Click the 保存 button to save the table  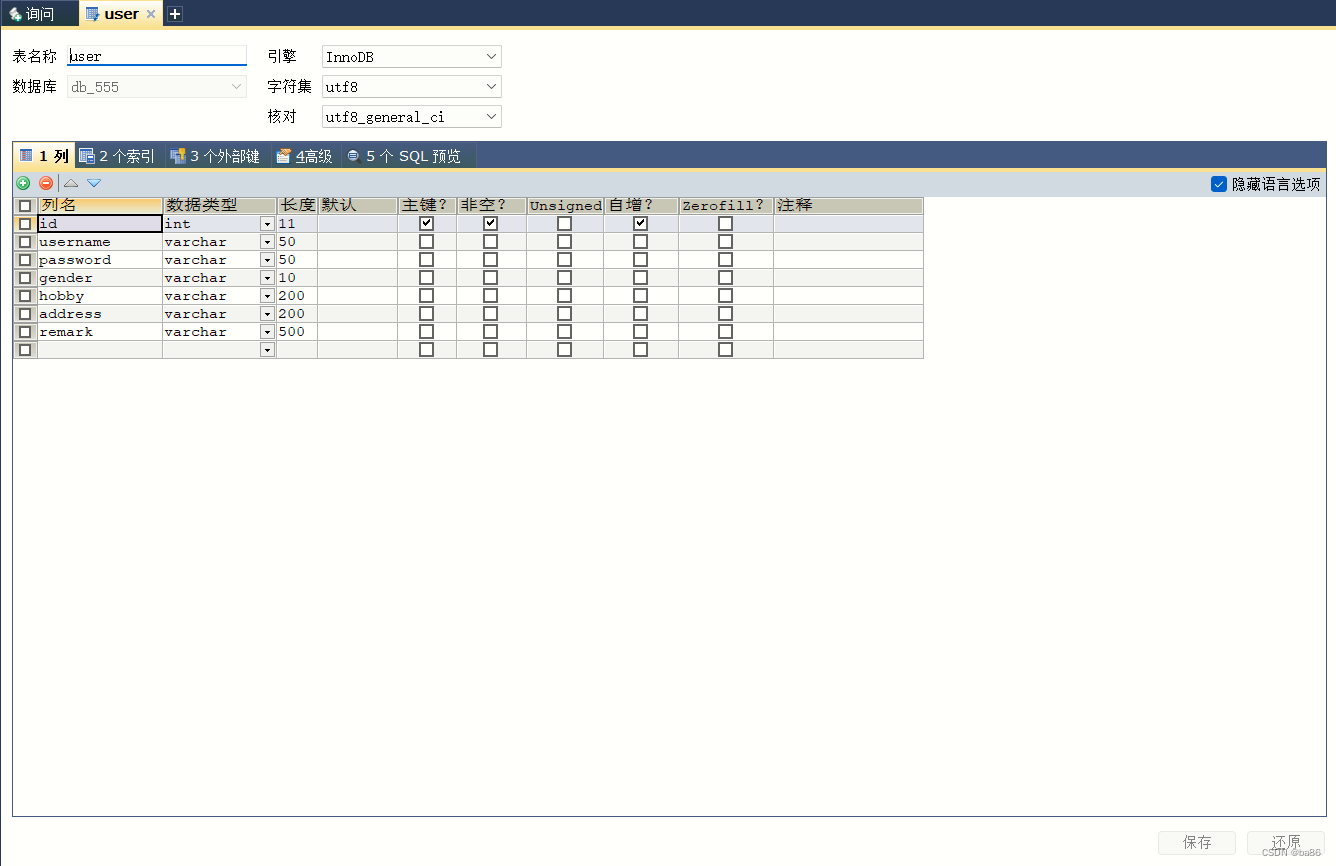click(x=1196, y=842)
